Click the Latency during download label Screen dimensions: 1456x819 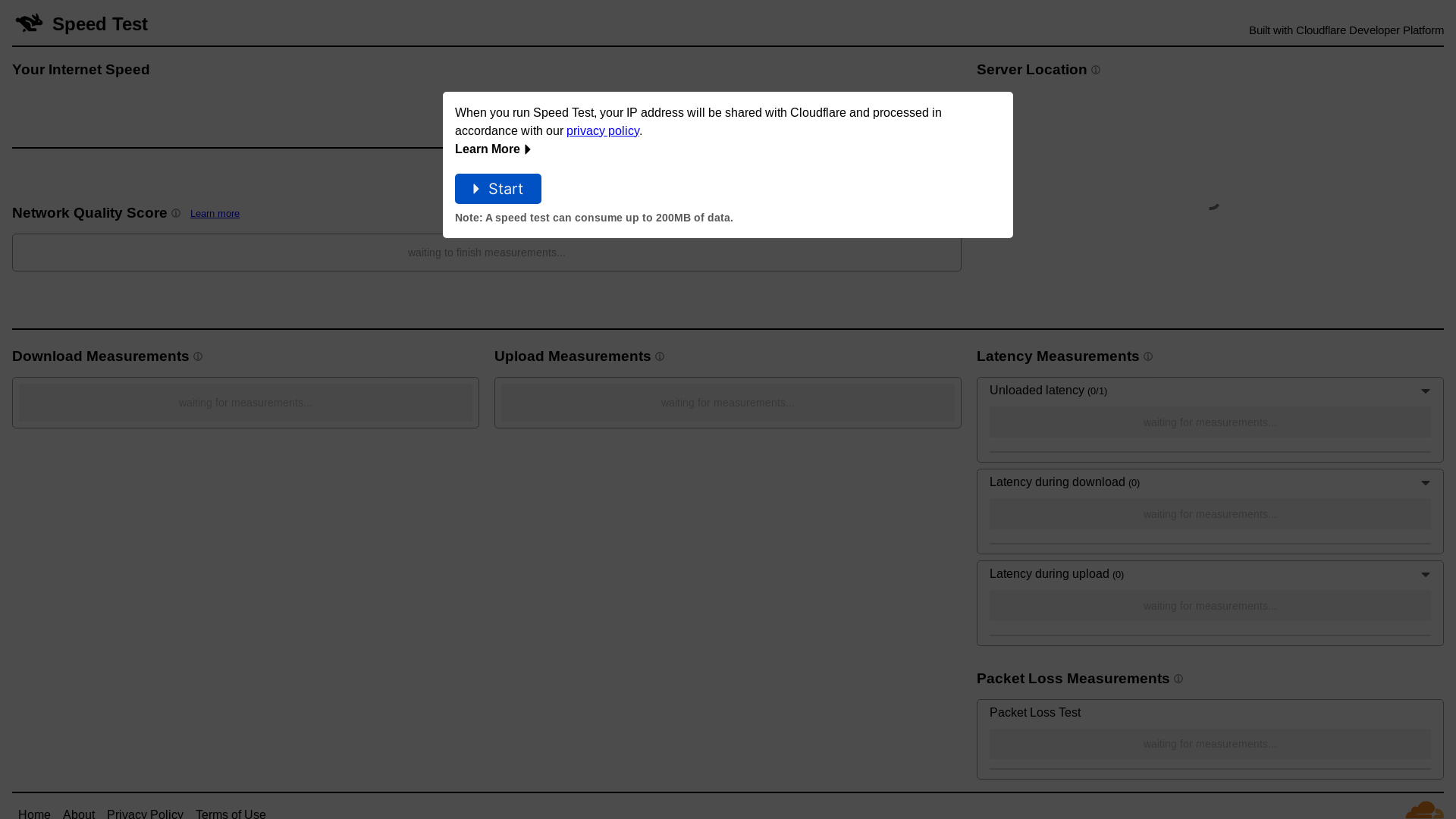click(1057, 482)
